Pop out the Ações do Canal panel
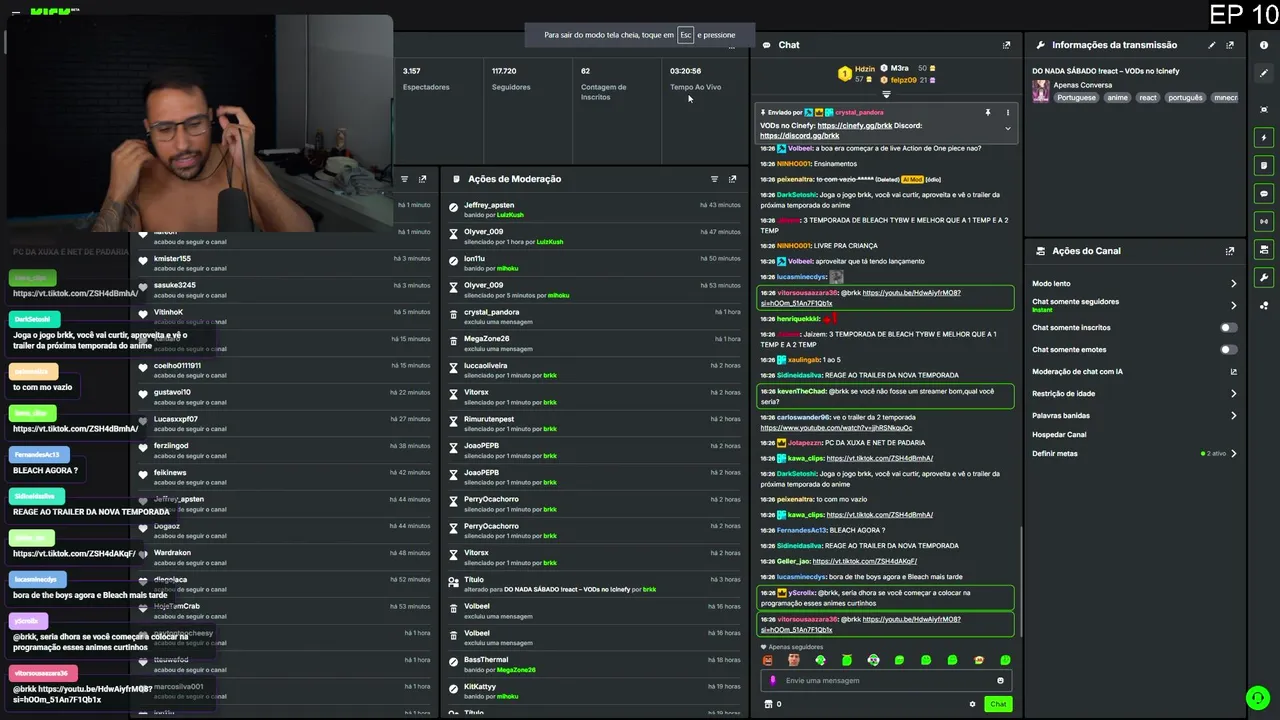Image resolution: width=1280 pixels, height=720 pixels. 1230,251
